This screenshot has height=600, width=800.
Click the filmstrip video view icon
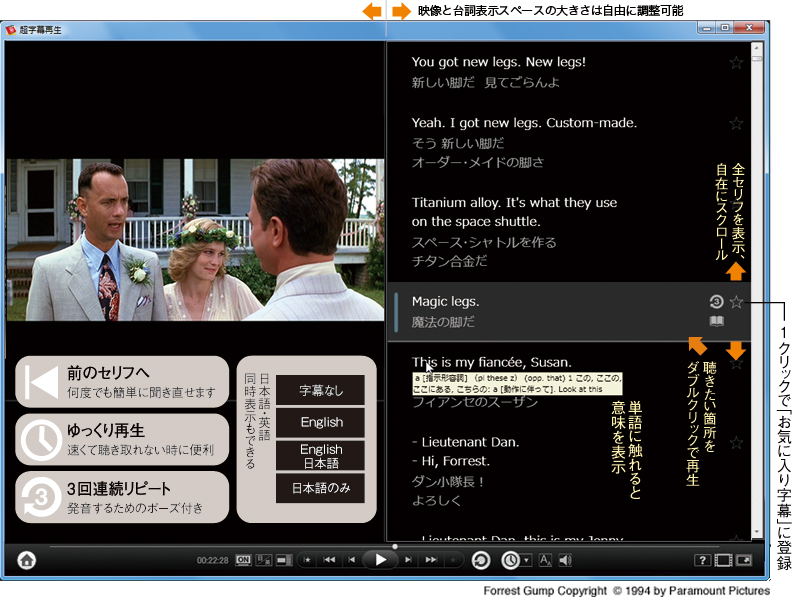point(723,560)
